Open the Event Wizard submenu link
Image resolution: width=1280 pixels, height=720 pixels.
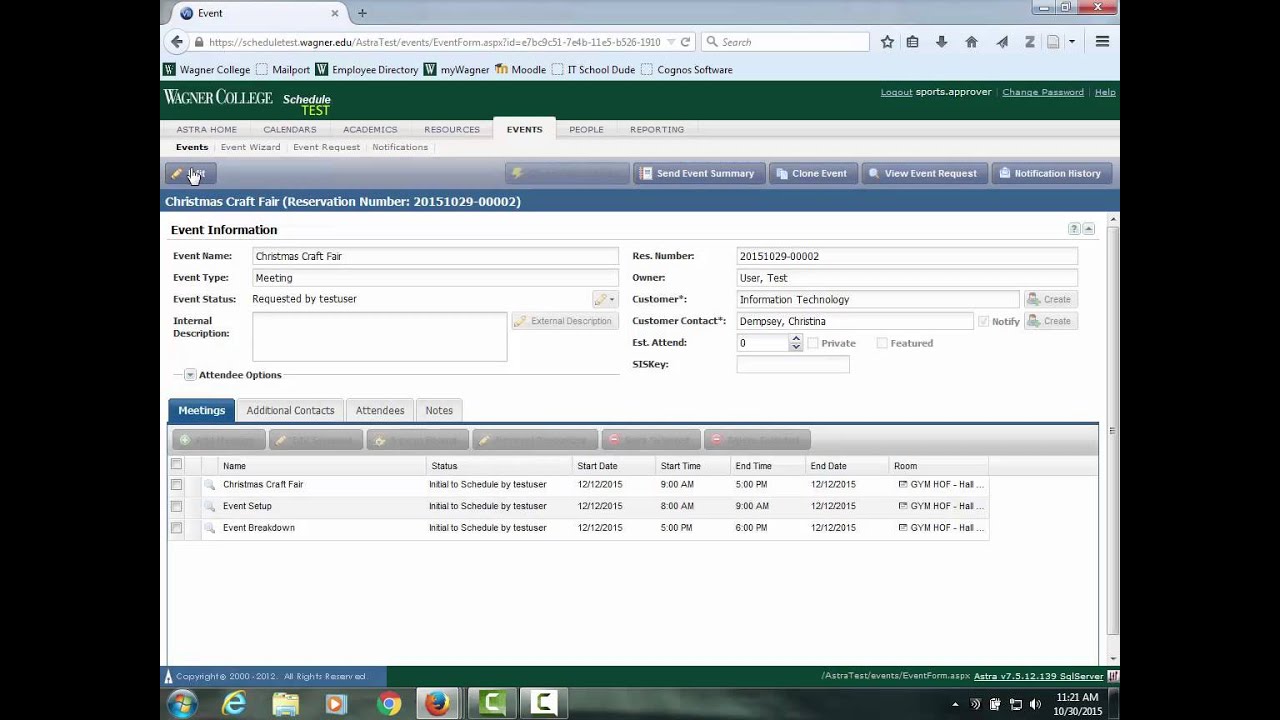coord(250,147)
